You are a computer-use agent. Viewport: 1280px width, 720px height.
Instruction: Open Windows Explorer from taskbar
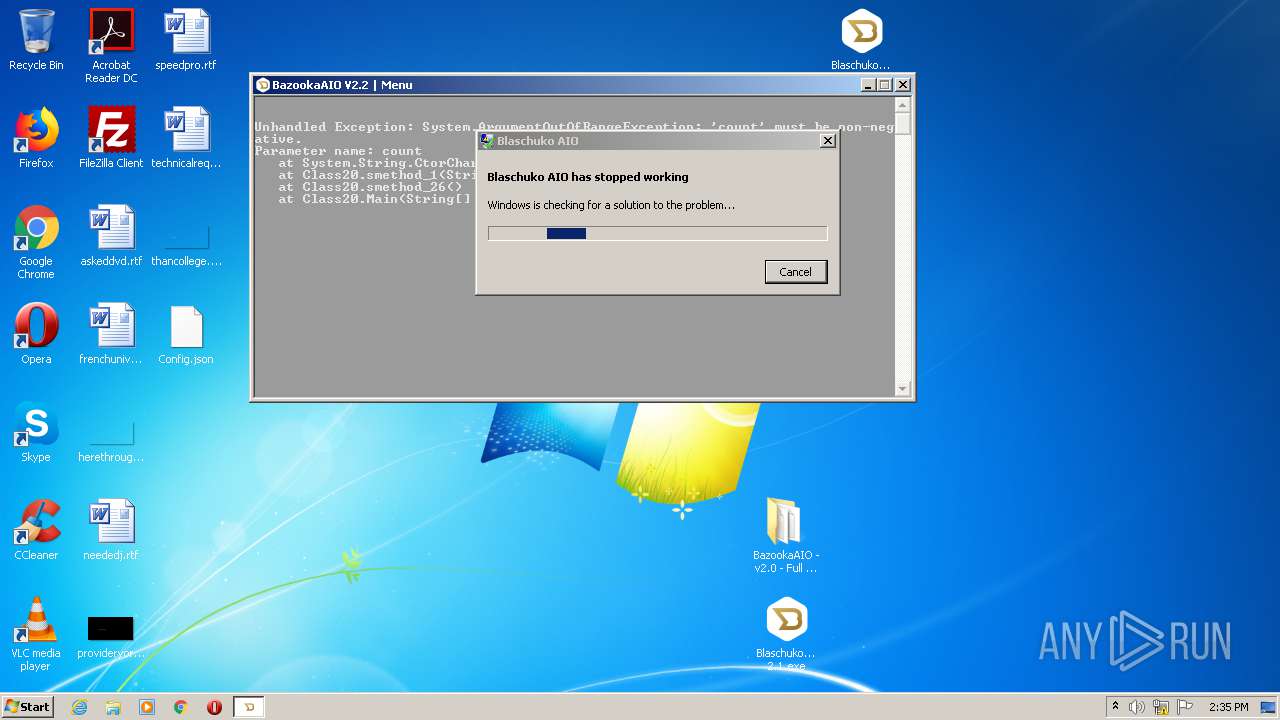point(113,707)
